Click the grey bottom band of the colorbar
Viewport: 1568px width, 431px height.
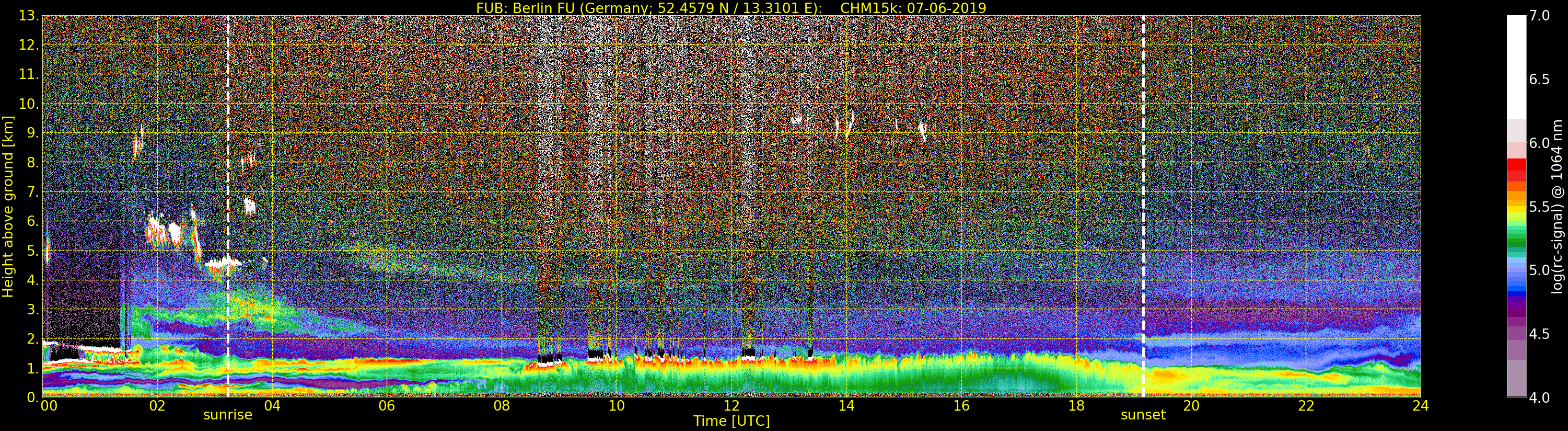pos(1516,378)
